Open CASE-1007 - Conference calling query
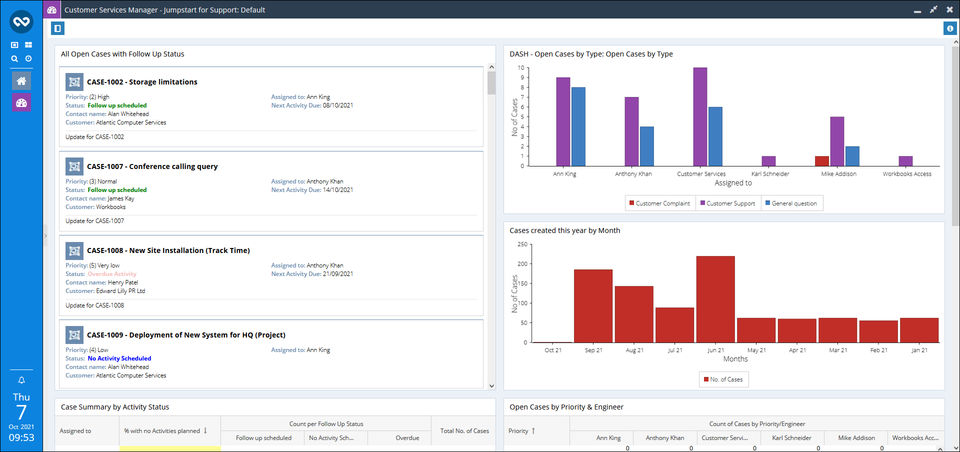 (x=152, y=166)
